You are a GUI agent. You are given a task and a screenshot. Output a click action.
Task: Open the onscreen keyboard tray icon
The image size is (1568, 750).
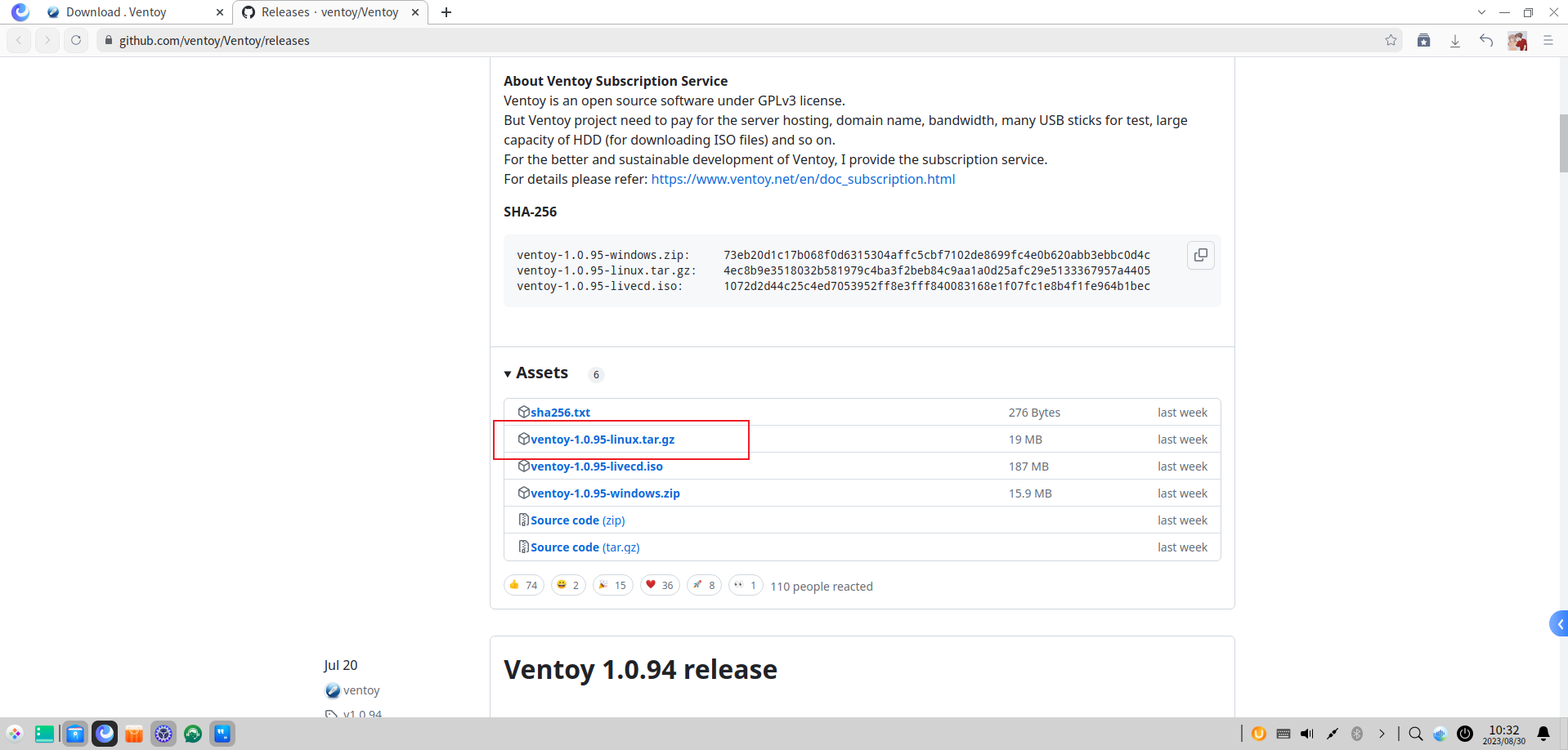pos(1284,734)
